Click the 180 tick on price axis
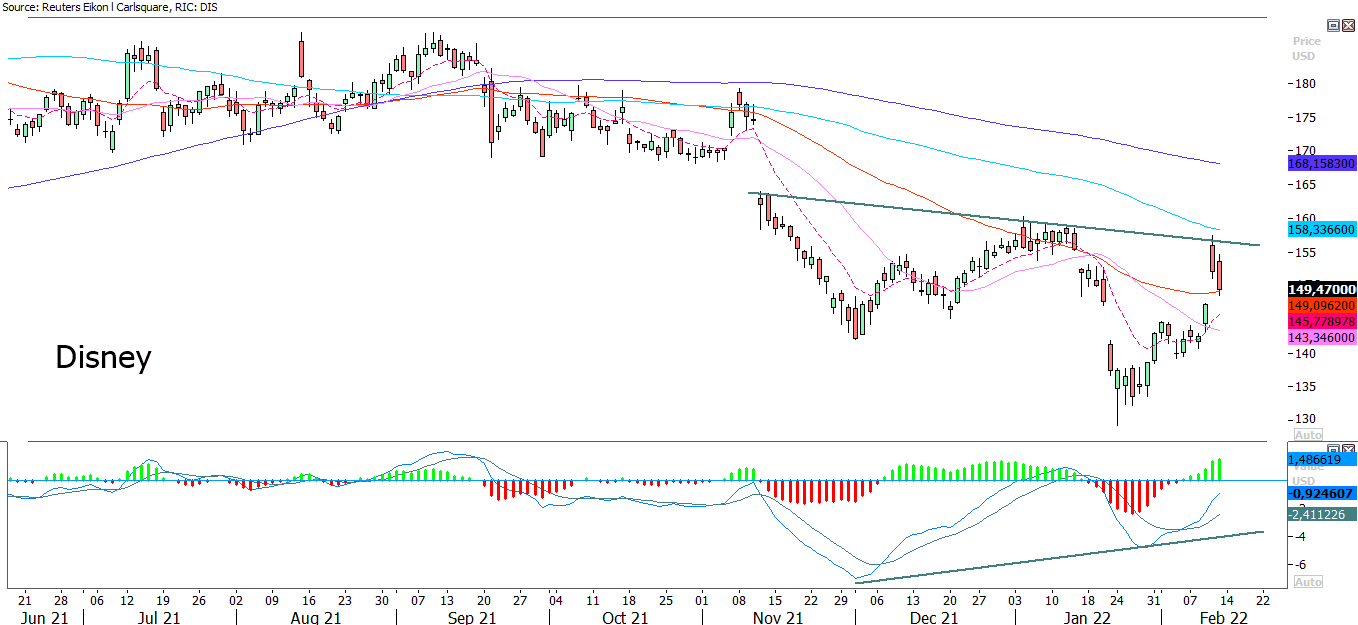The width and height of the screenshot is (1358, 625). tap(1303, 84)
